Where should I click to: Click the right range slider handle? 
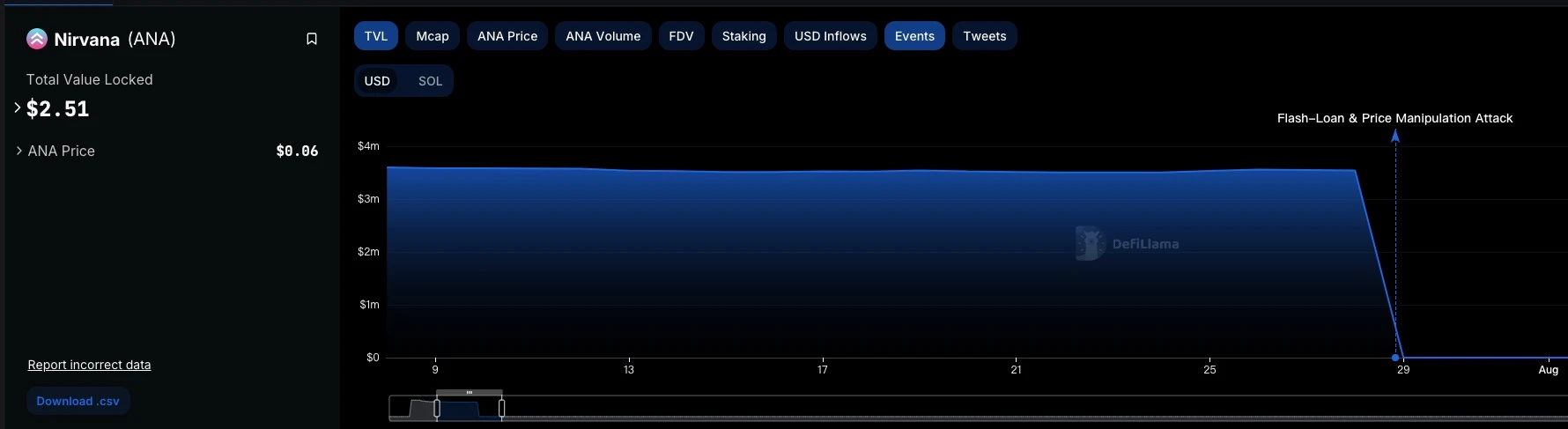502,409
